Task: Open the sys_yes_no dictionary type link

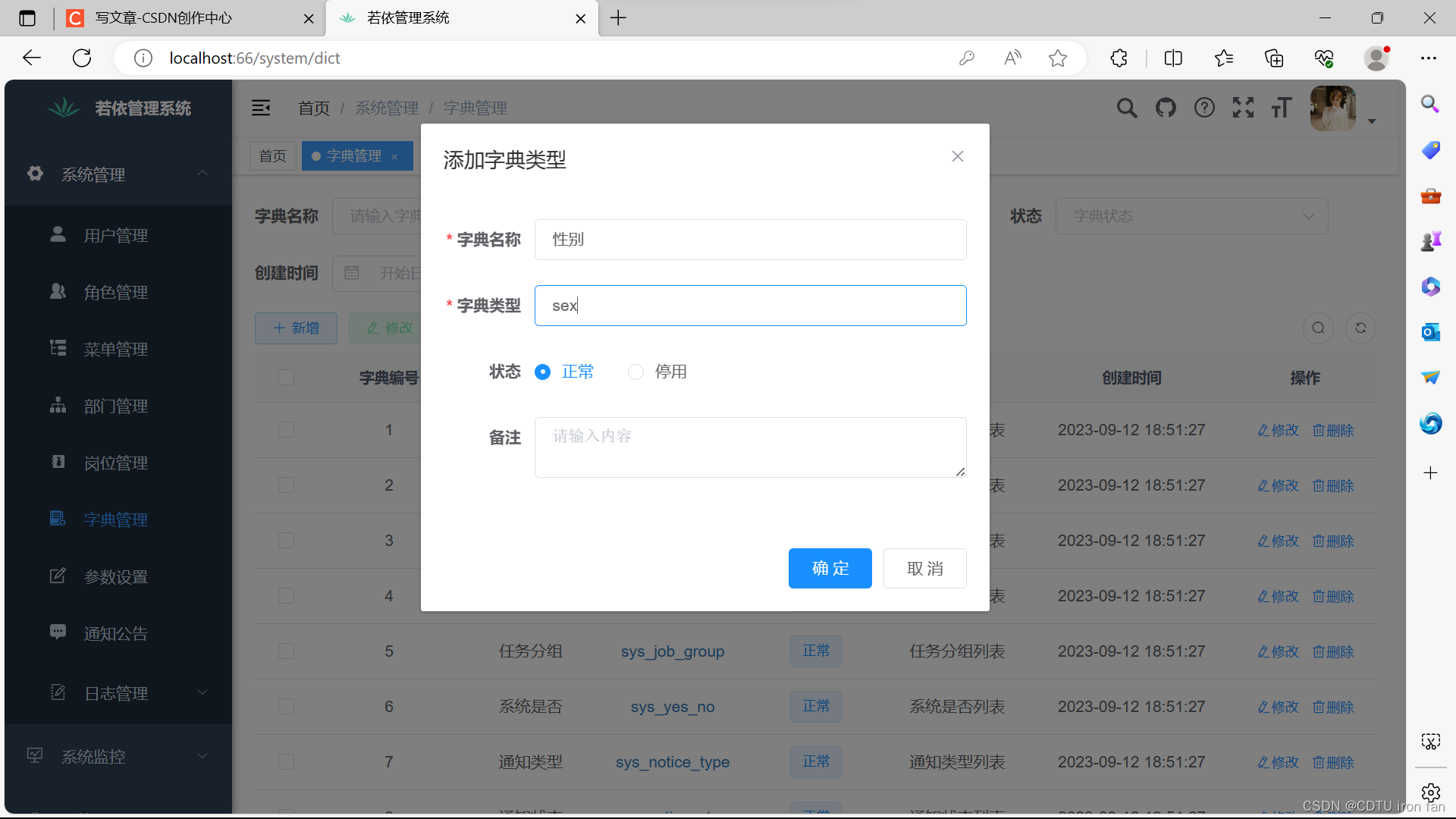Action: click(673, 707)
